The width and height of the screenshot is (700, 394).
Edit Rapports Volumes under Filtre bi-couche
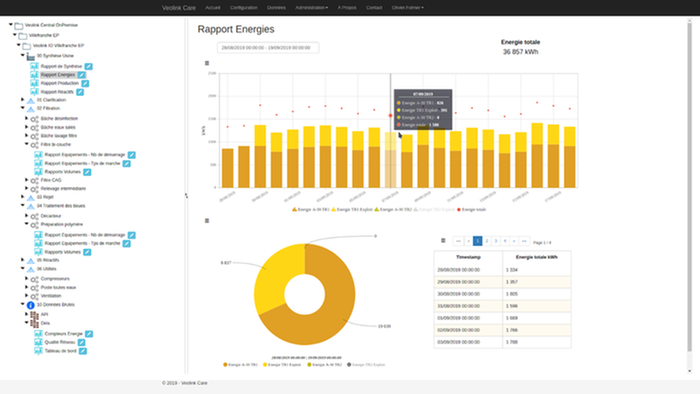point(88,172)
